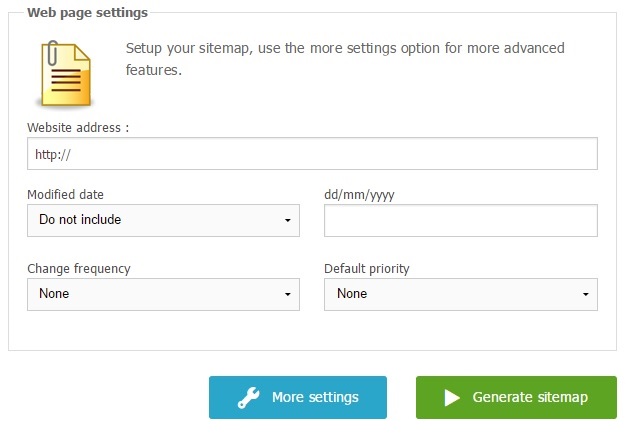Expand the Change frequency combo box
627x438 pixels.
point(163,294)
